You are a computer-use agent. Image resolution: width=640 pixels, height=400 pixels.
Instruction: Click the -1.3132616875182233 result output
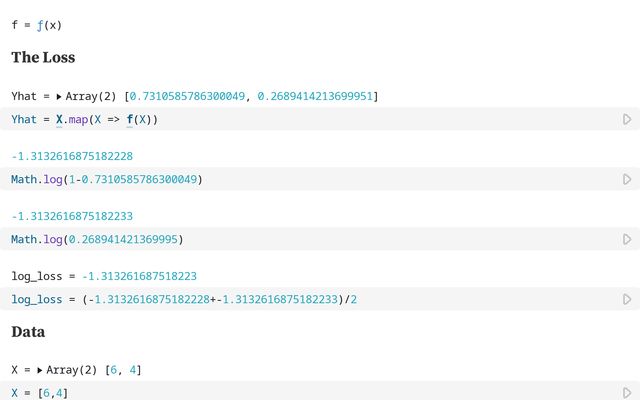(x=72, y=216)
